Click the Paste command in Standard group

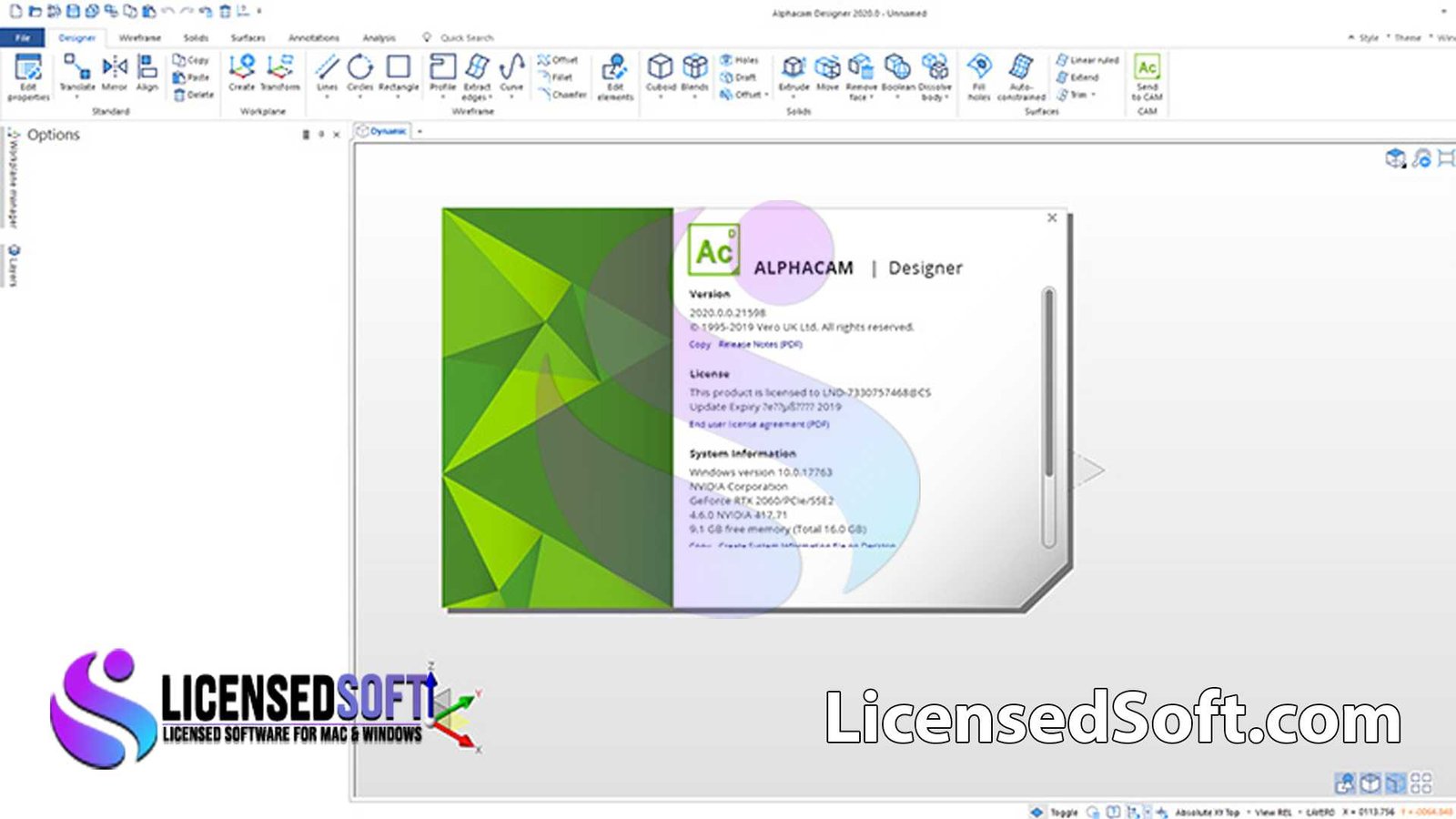(192, 77)
